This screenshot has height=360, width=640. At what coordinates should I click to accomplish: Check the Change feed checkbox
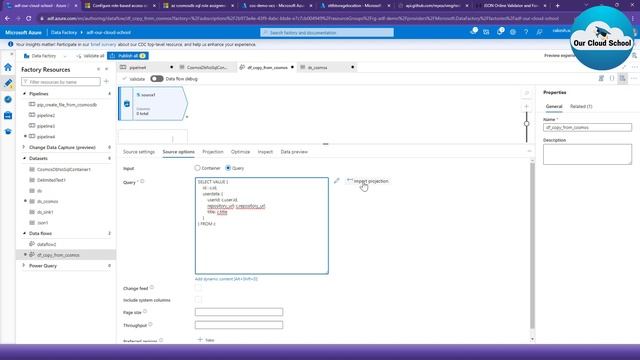click(x=198, y=288)
